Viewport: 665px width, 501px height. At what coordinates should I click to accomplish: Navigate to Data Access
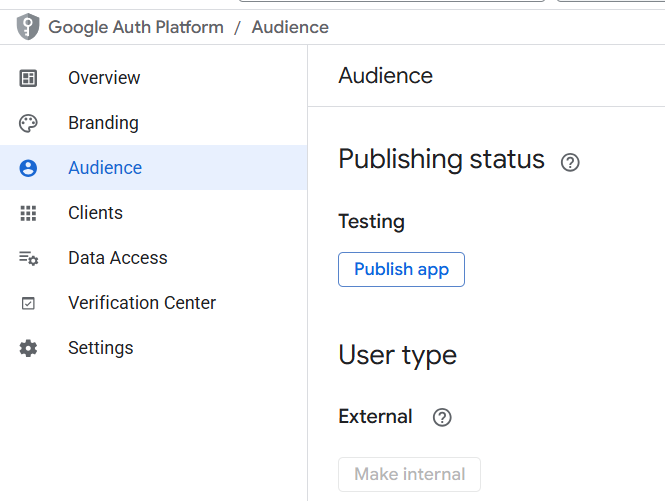[154, 257]
